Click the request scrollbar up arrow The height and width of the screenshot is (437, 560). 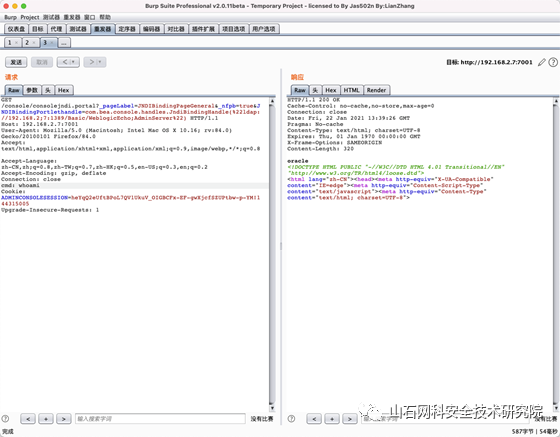[272, 101]
